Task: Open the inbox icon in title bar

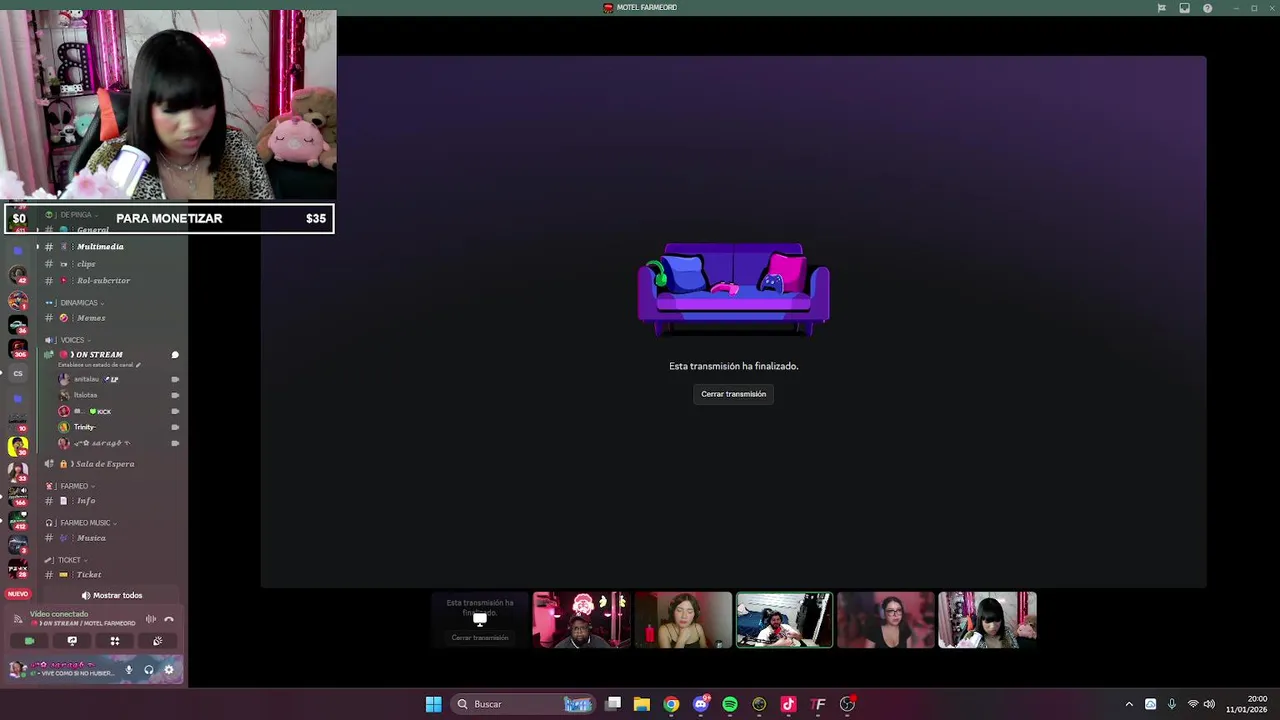Action: (x=1184, y=8)
